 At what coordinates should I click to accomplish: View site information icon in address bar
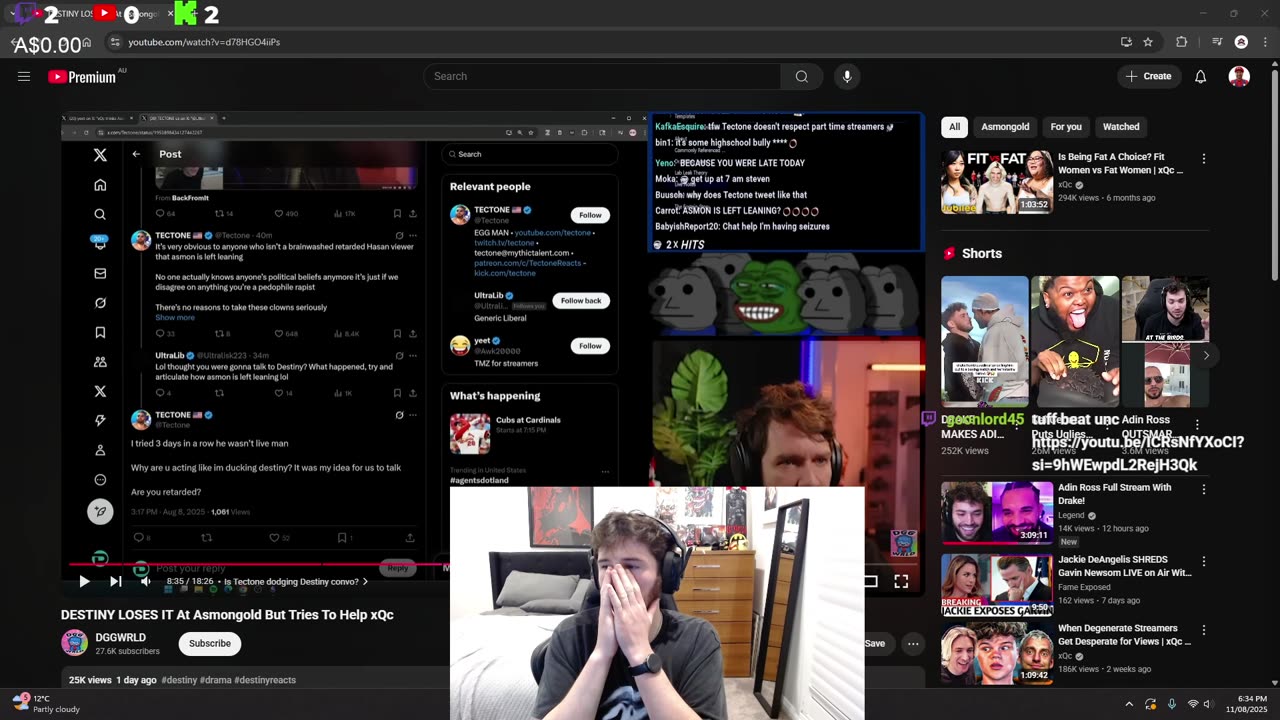[x=115, y=42]
